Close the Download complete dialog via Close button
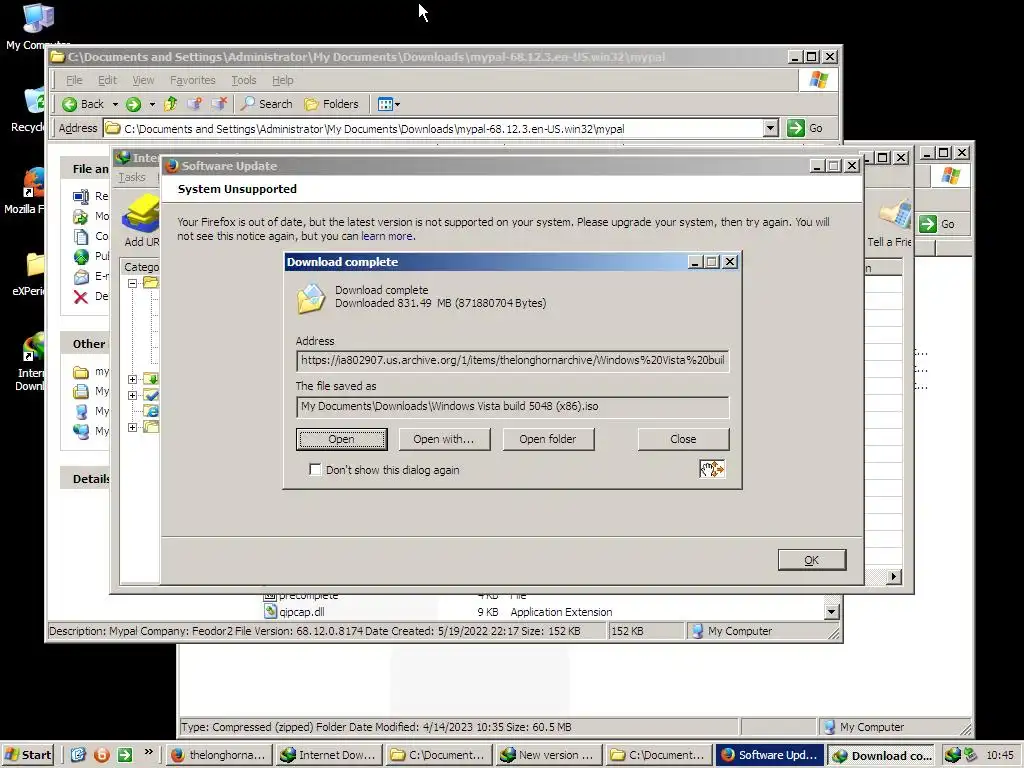Screen dimensions: 1024x768 (x=683, y=439)
